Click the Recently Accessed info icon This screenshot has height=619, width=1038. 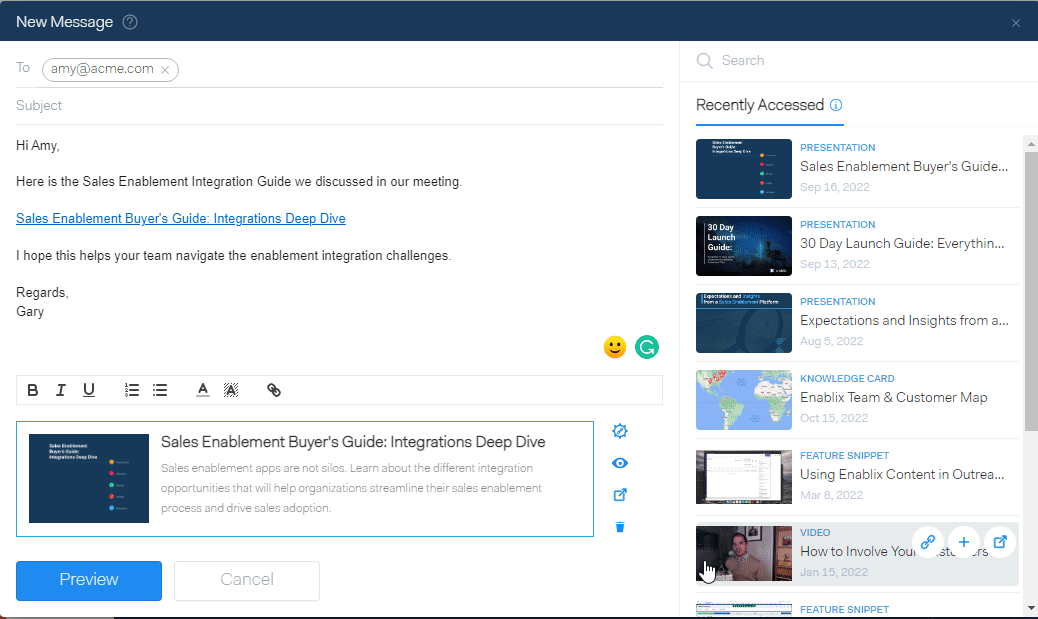click(836, 105)
